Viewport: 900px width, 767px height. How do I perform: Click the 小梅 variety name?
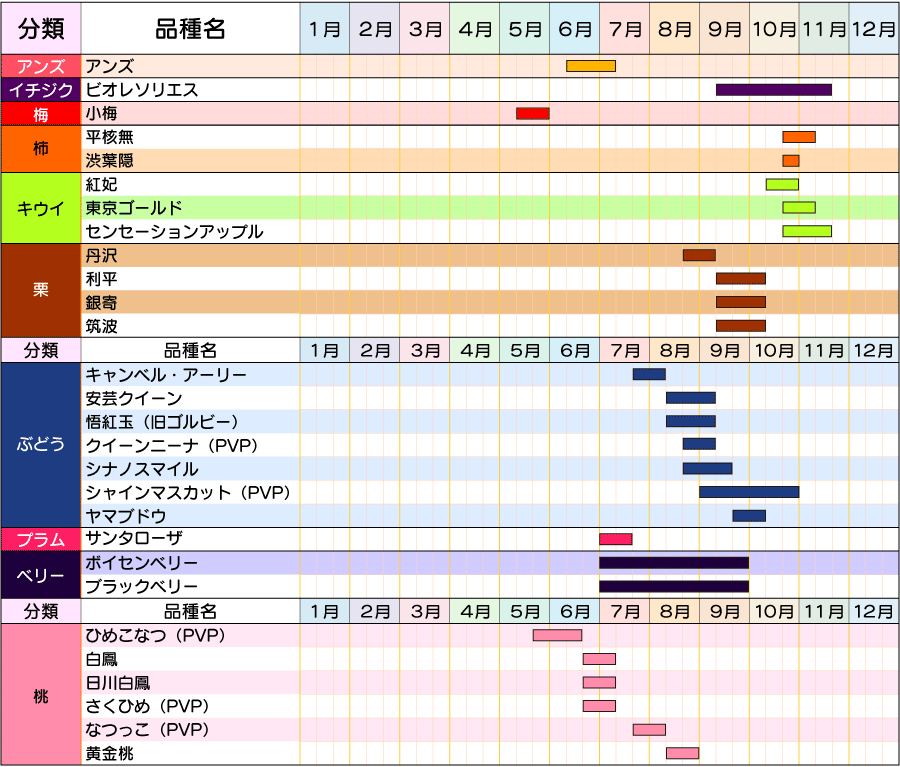(101, 113)
